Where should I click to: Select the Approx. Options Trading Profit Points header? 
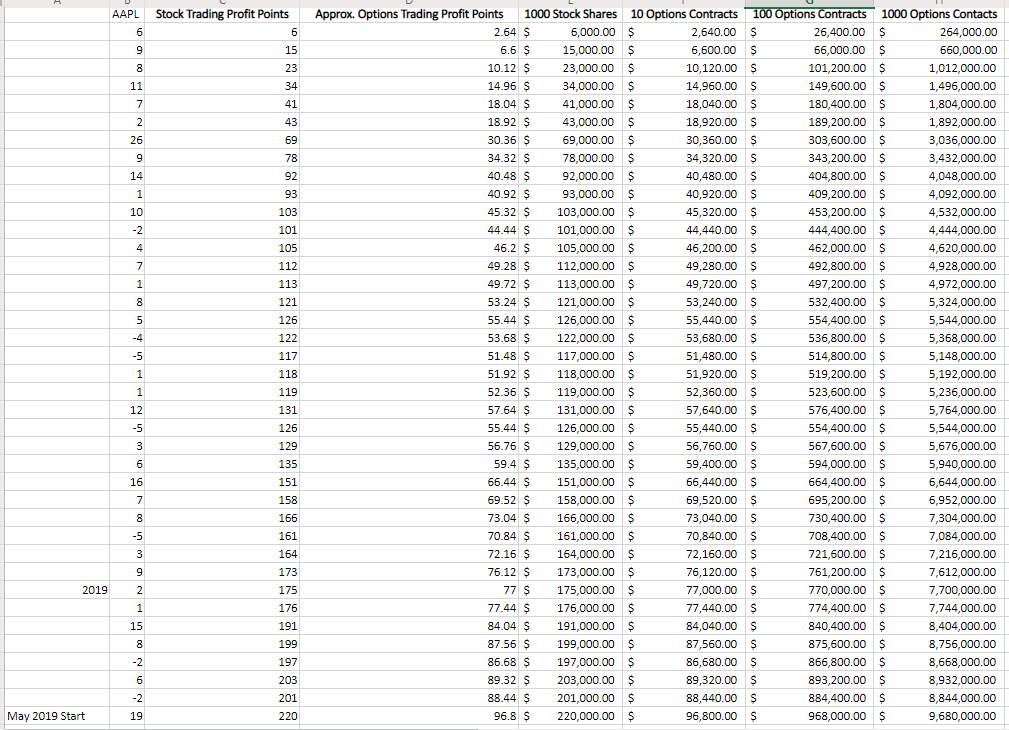[x=409, y=14]
